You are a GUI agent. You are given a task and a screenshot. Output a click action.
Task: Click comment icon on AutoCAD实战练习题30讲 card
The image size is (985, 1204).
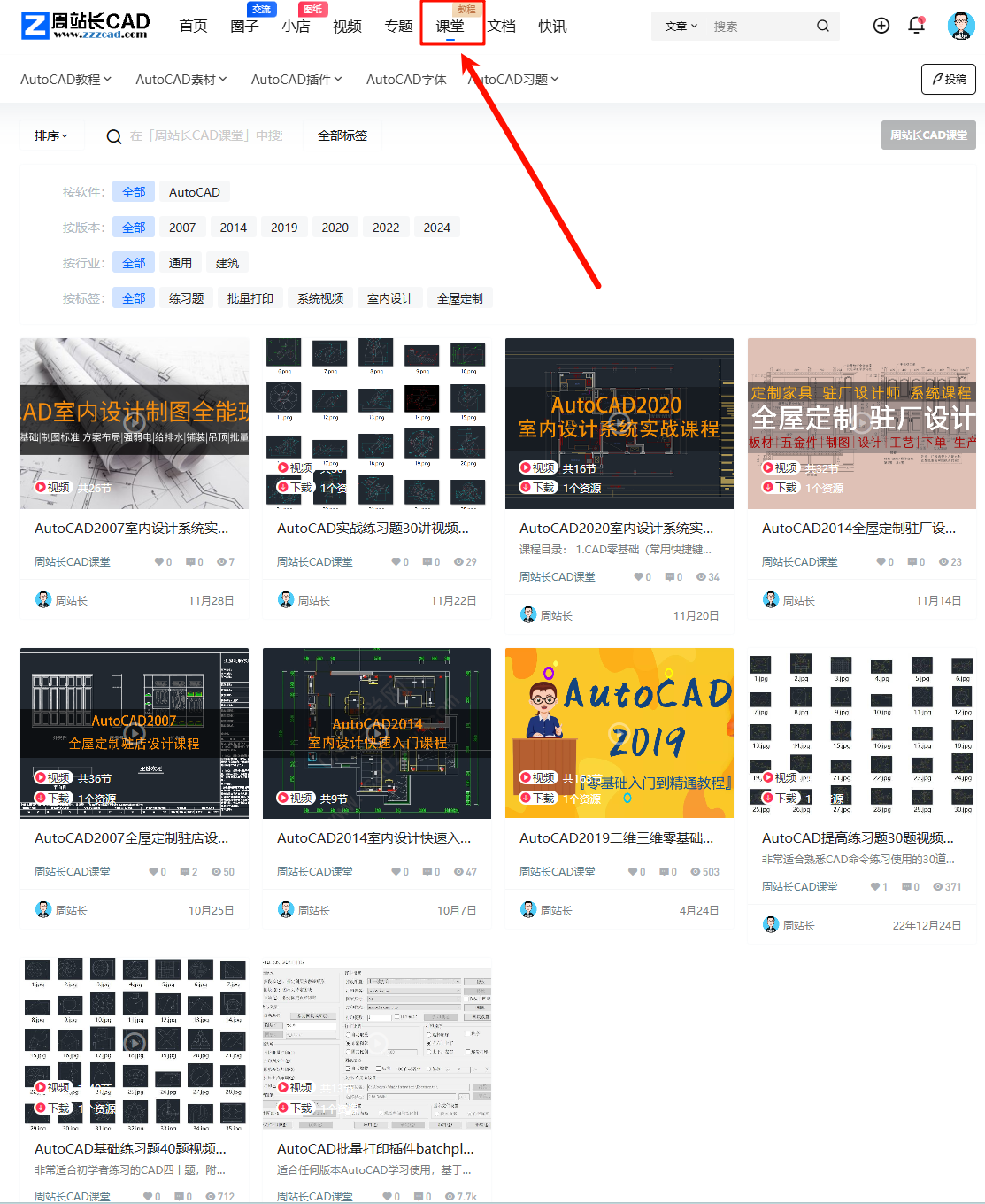(427, 561)
